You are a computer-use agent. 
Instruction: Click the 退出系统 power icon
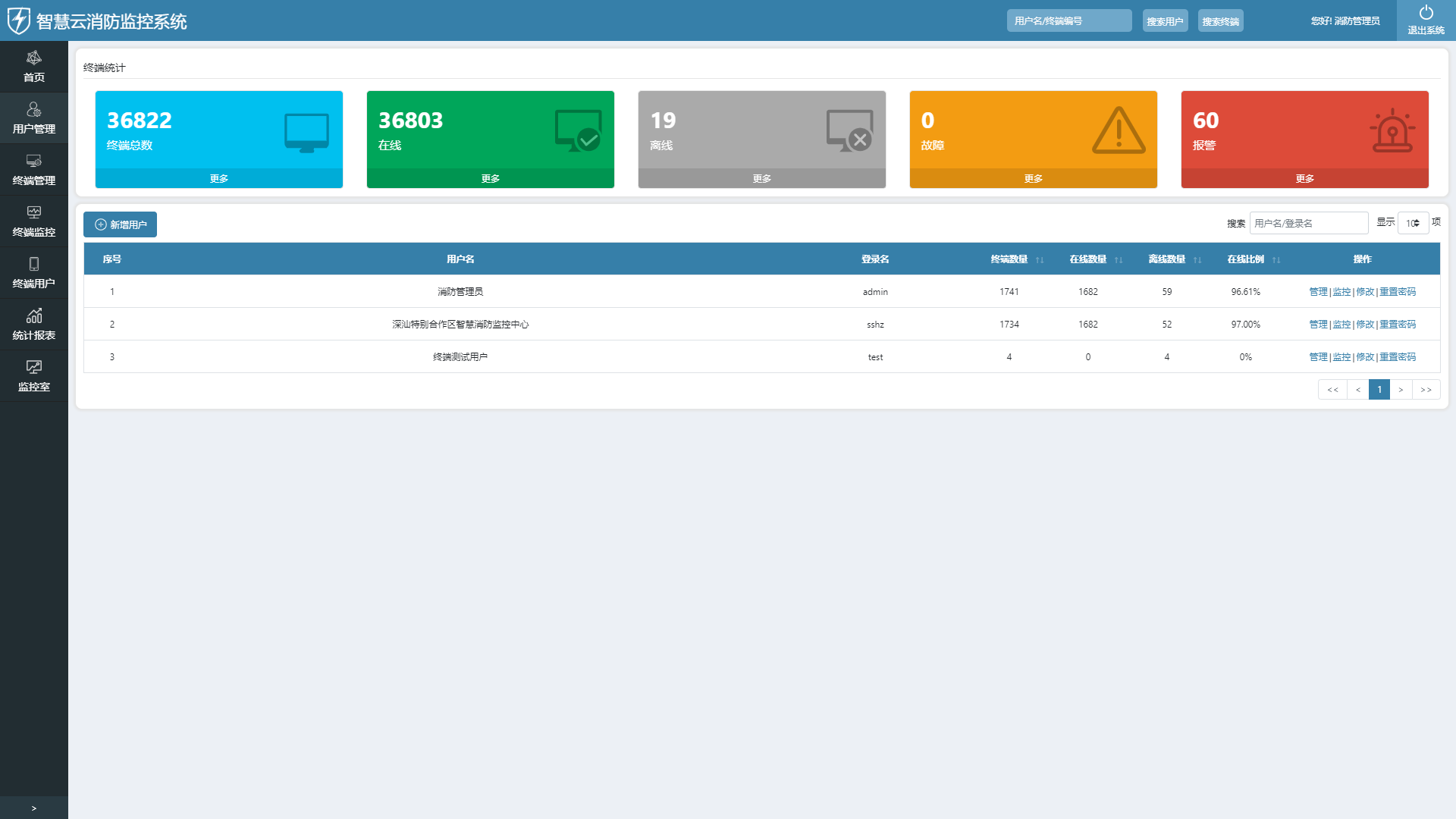pos(1426,13)
